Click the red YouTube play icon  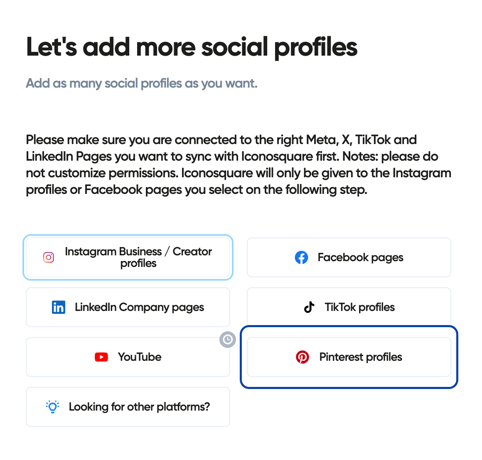[101, 357]
